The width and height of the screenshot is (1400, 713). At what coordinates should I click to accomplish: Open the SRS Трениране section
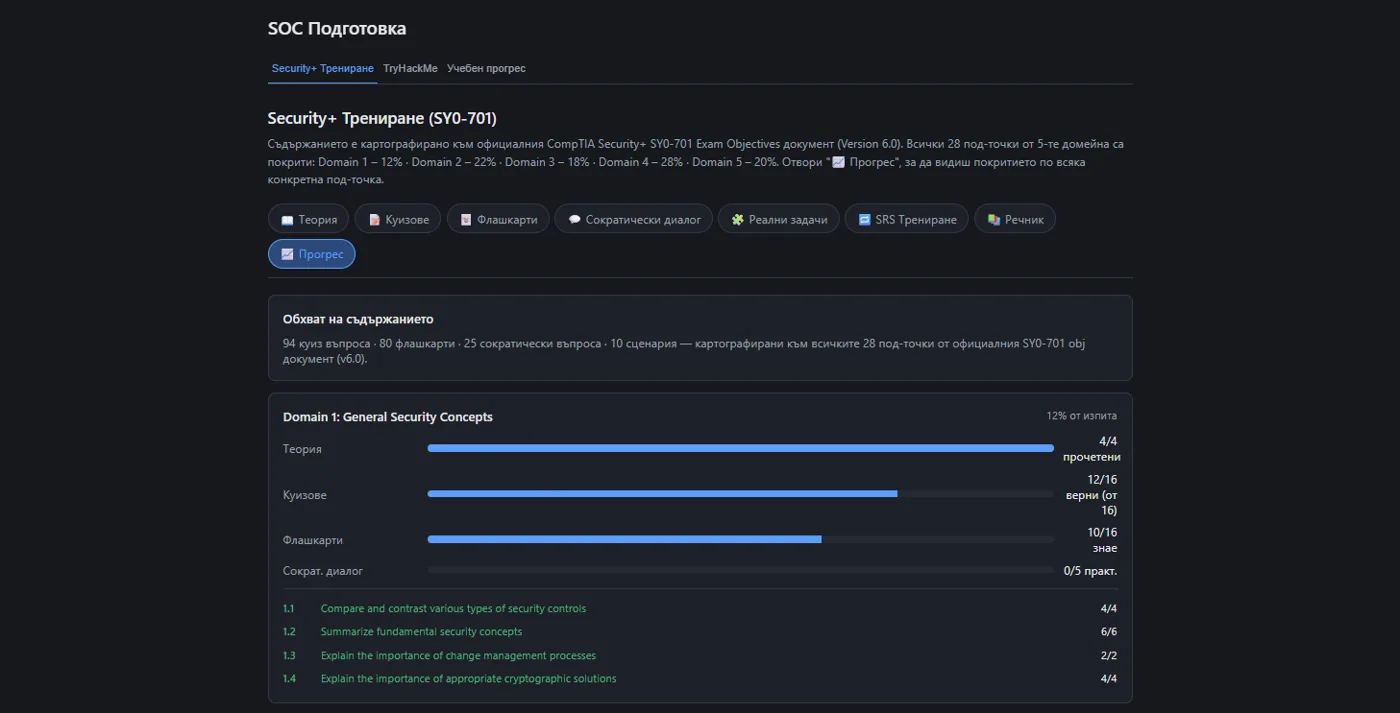click(907, 219)
